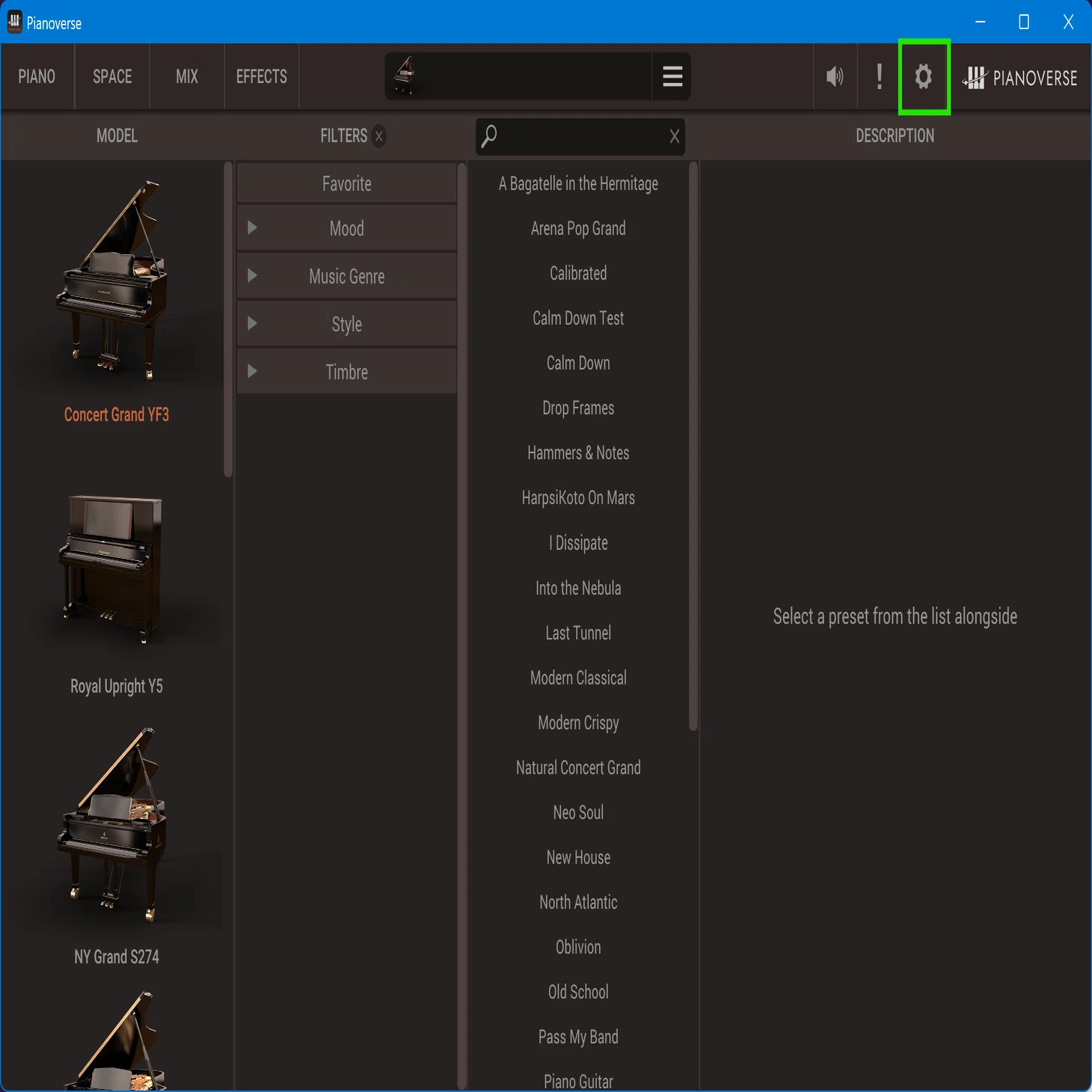Click the Music Genre filter label
1092x1092 pixels.
(347, 277)
